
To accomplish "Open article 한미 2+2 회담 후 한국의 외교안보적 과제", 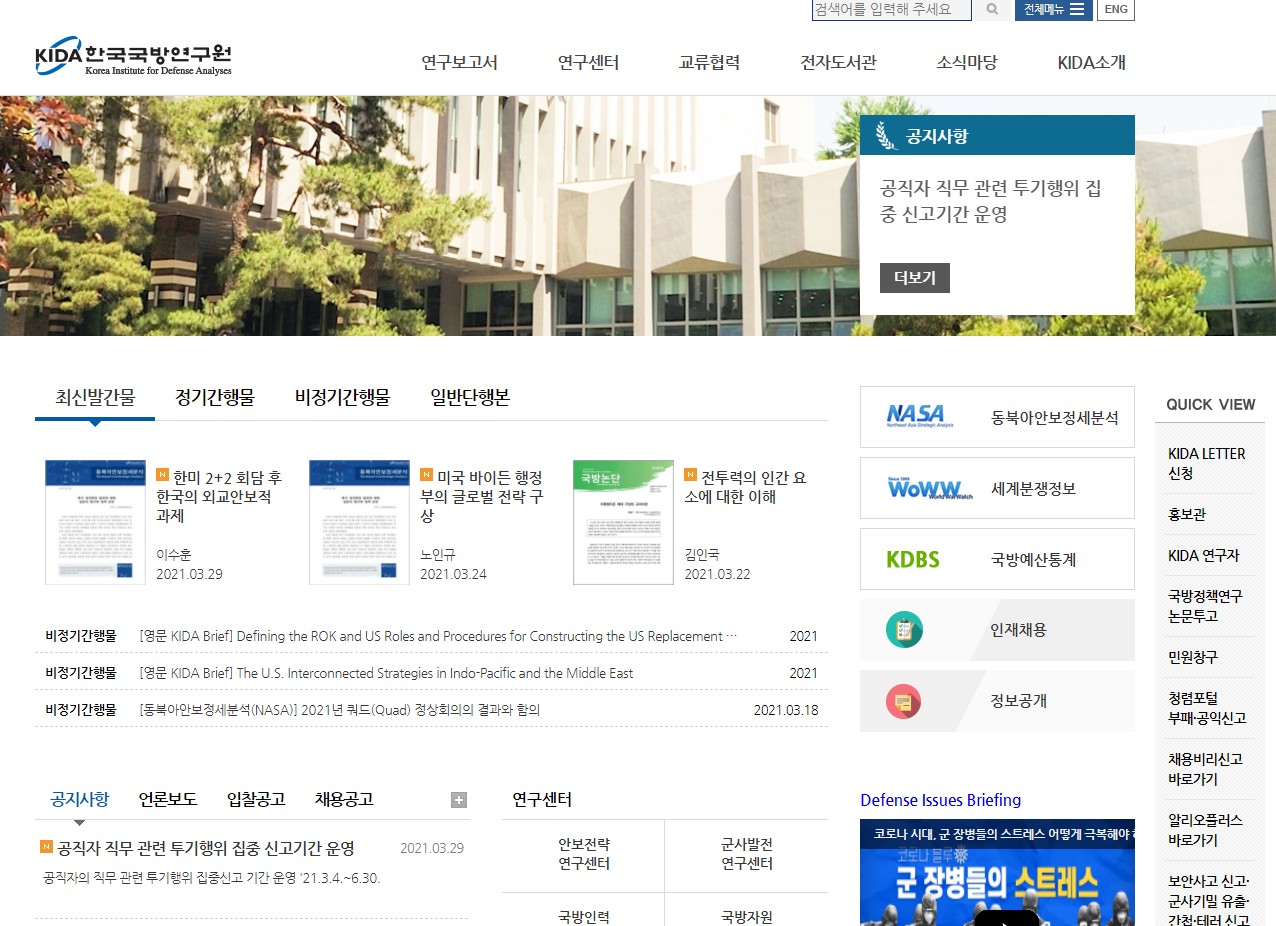I will tap(220, 497).
